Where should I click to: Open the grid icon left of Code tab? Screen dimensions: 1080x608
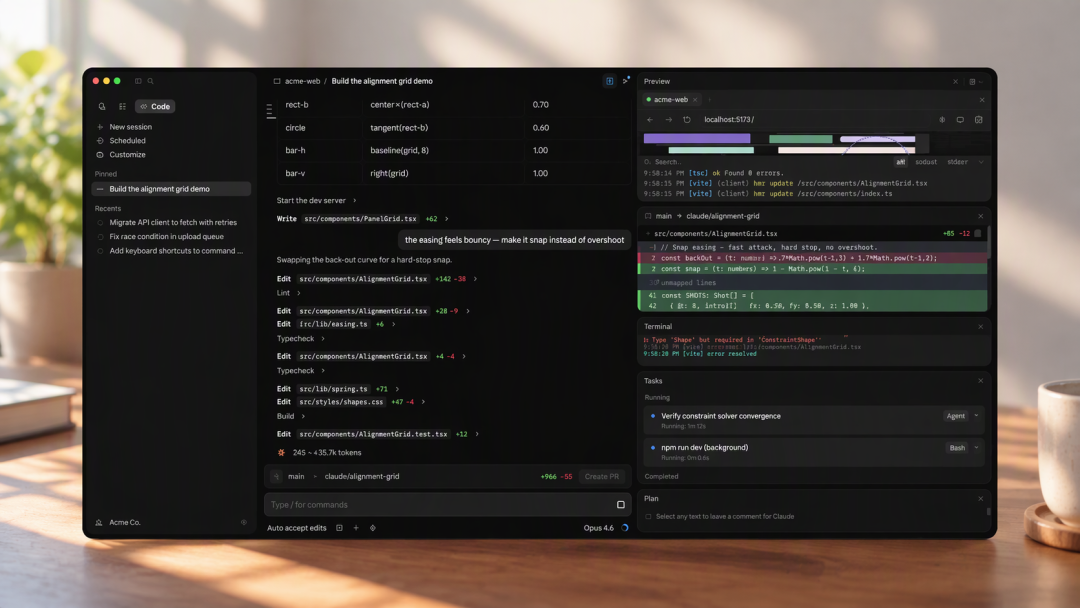point(123,107)
